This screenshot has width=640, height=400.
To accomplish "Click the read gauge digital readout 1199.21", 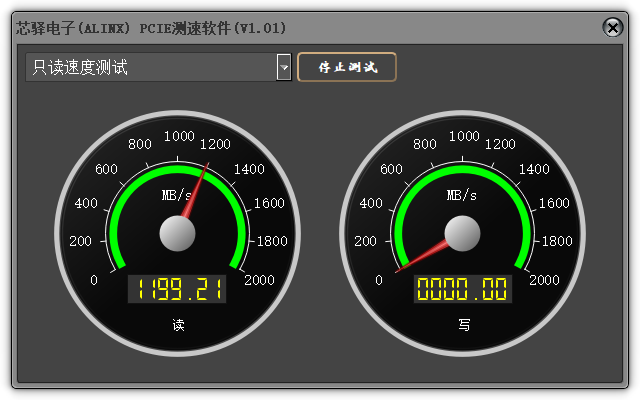I will [x=177, y=289].
